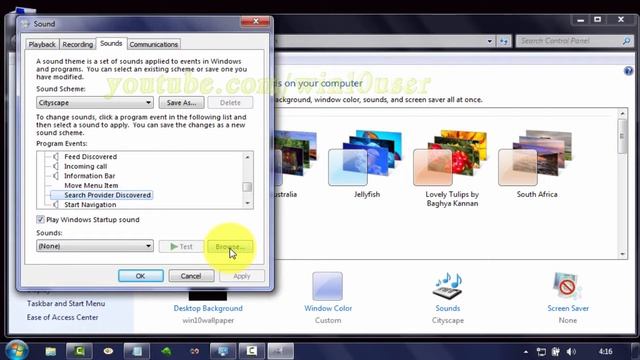This screenshot has width=640, height=360.
Task: Open Ease of Access Center link
Action: (x=62, y=317)
